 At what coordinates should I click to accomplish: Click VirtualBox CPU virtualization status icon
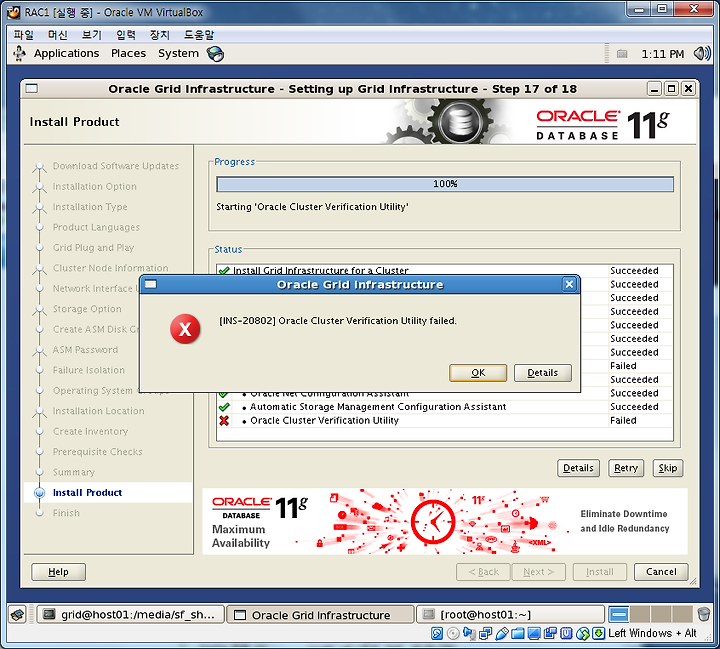coord(566,634)
